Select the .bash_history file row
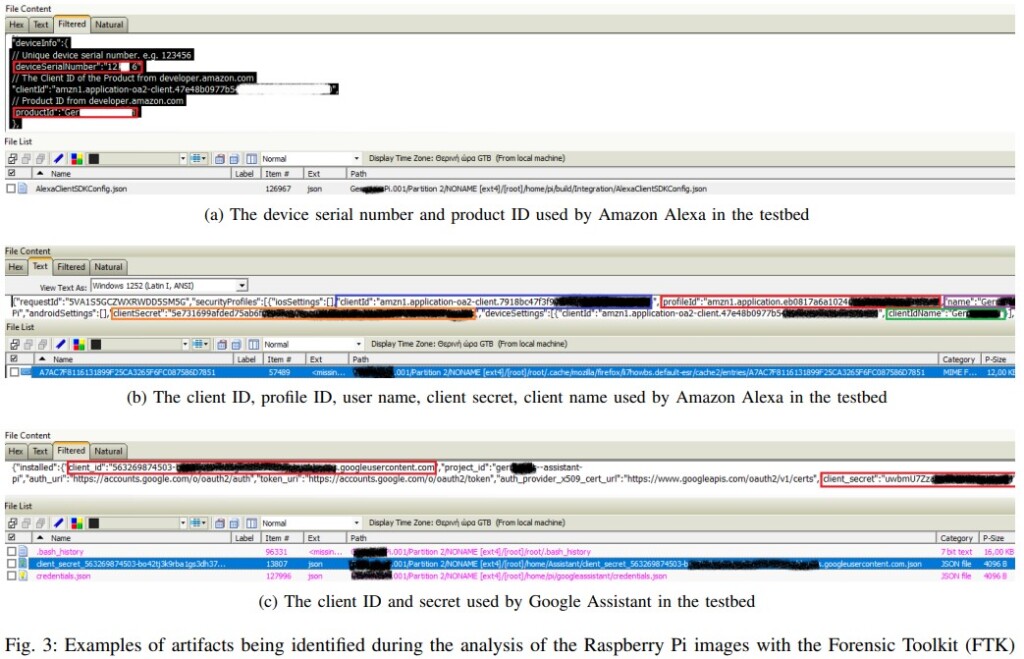The width and height of the screenshot is (1024, 659). point(509,552)
